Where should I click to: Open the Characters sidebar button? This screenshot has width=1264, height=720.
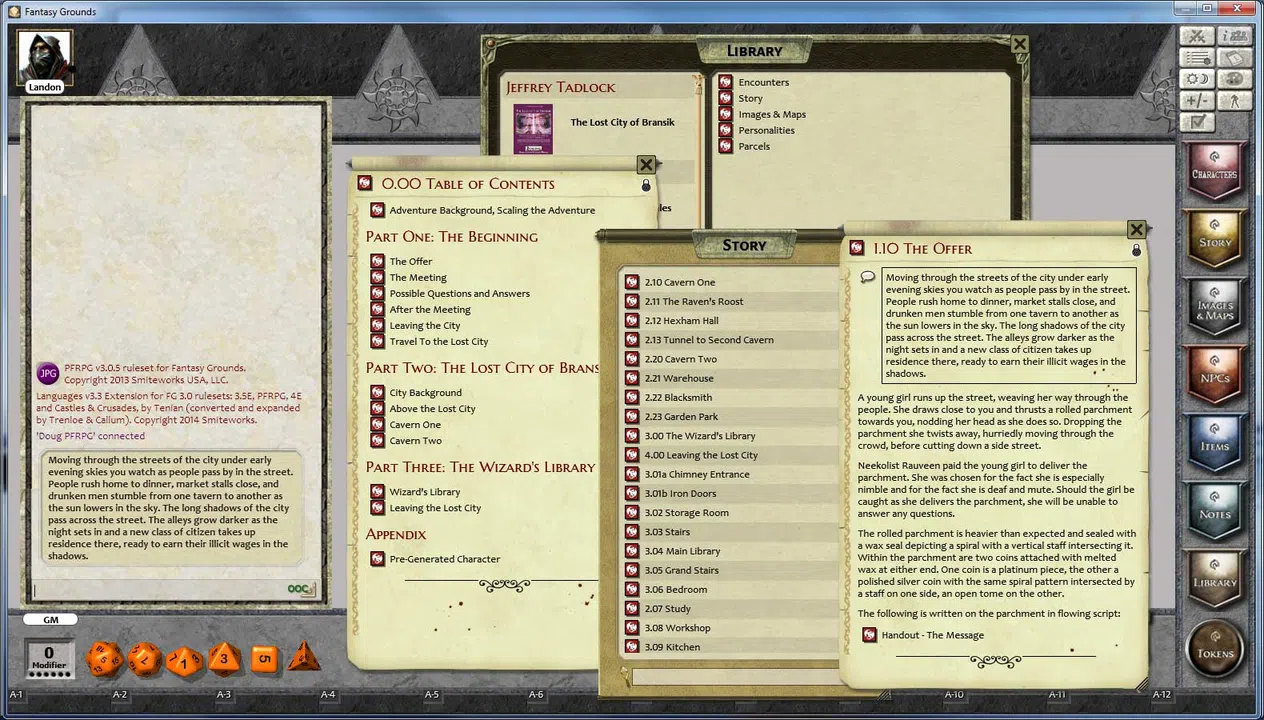click(1215, 173)
